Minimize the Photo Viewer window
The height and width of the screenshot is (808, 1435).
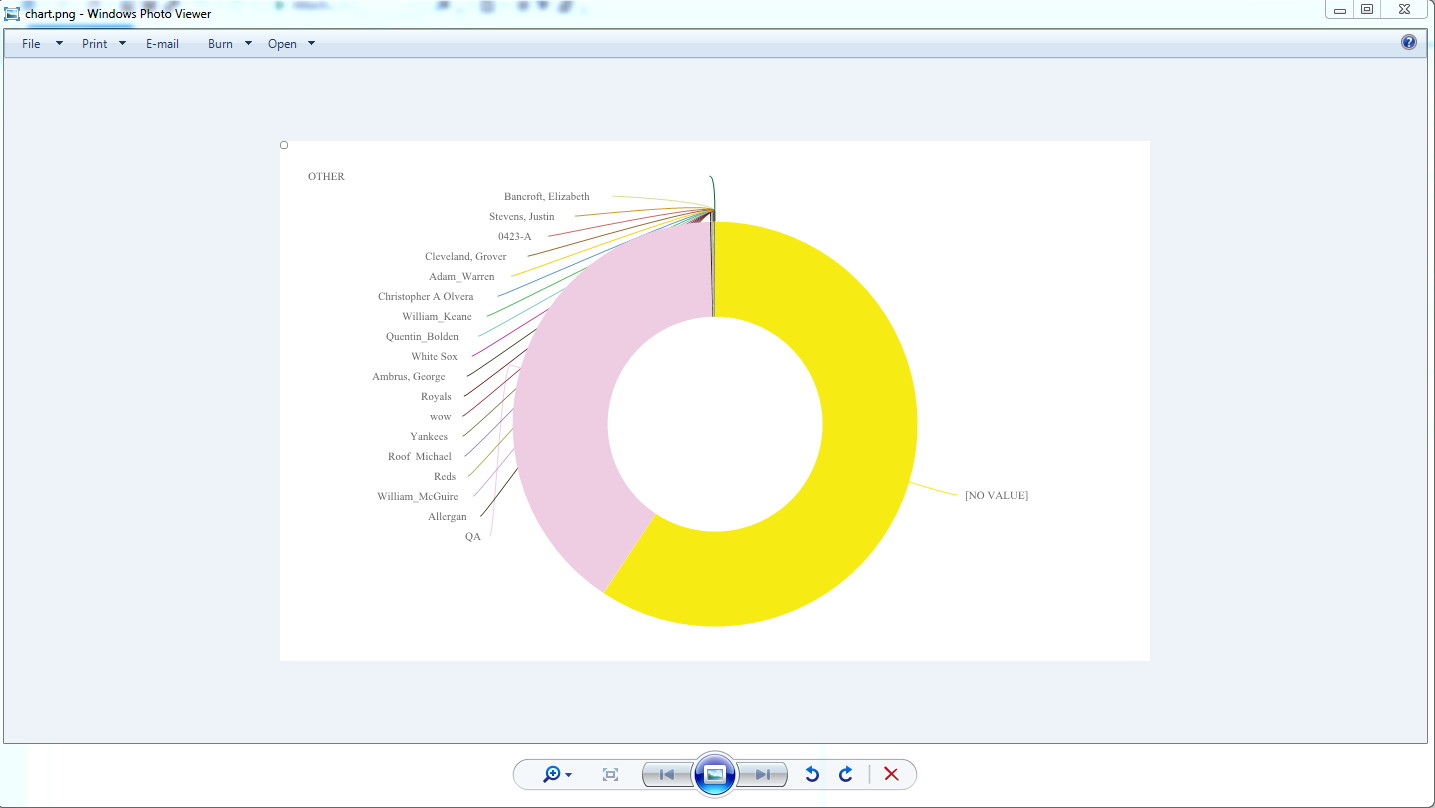(x=1340, y=10)
